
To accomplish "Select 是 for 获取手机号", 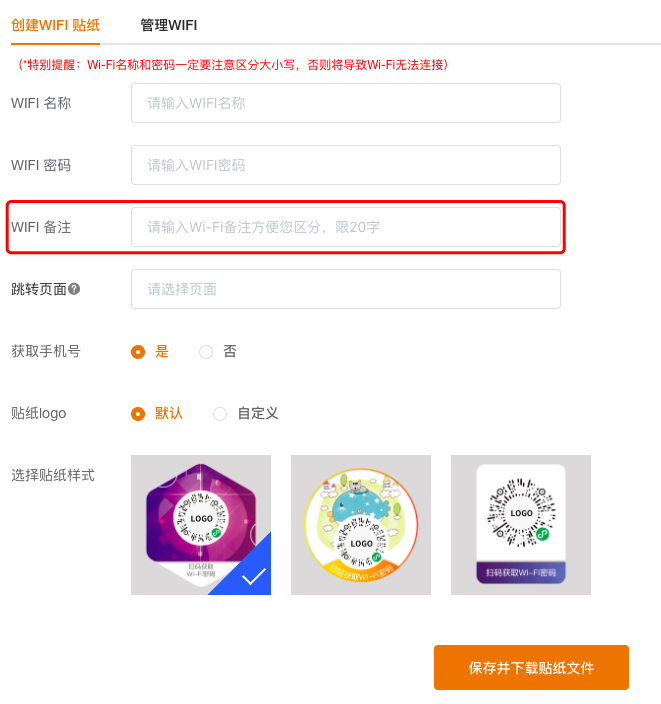I will pos(138,352).
